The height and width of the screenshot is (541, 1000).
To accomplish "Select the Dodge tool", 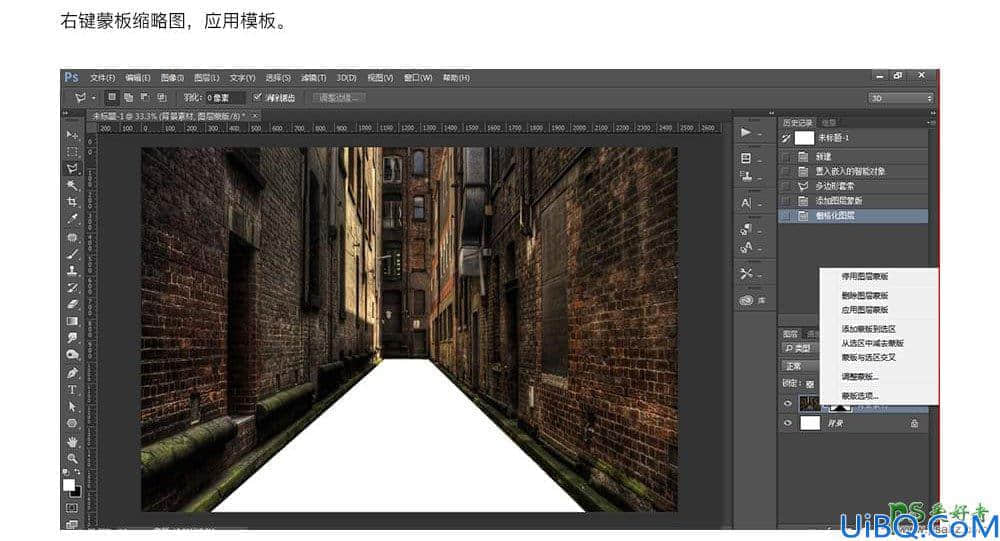I will click(x=72, y=354).
